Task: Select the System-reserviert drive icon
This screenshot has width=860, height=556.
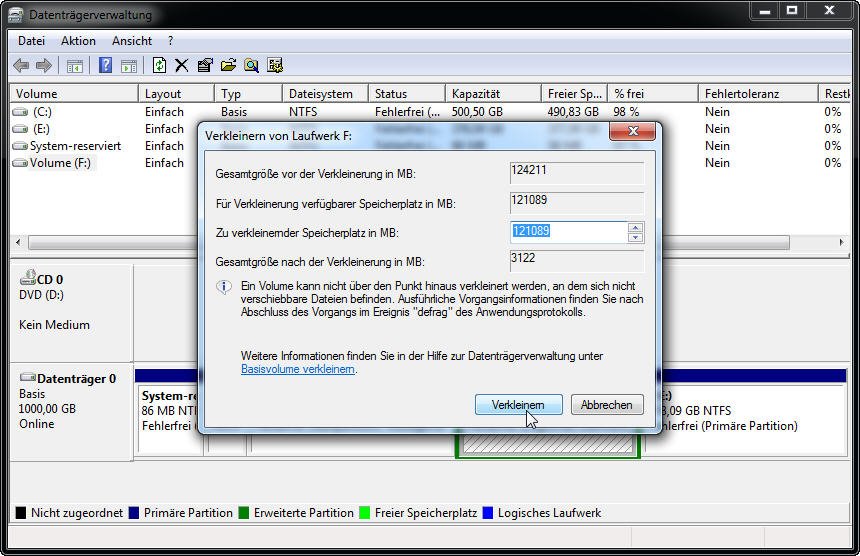Action: pos(20,146)
